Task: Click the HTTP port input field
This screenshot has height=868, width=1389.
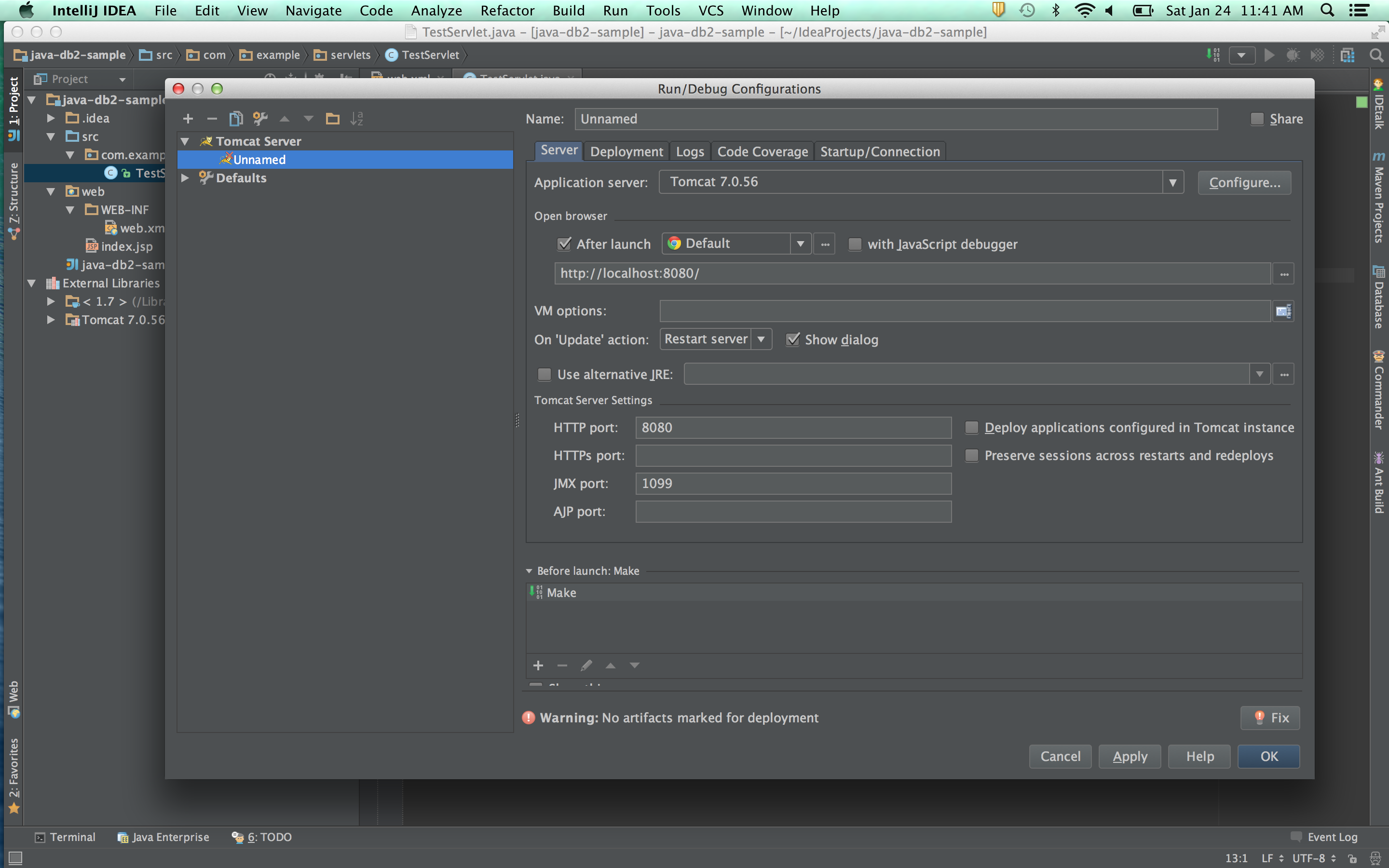Action: (x=792, y=427)
